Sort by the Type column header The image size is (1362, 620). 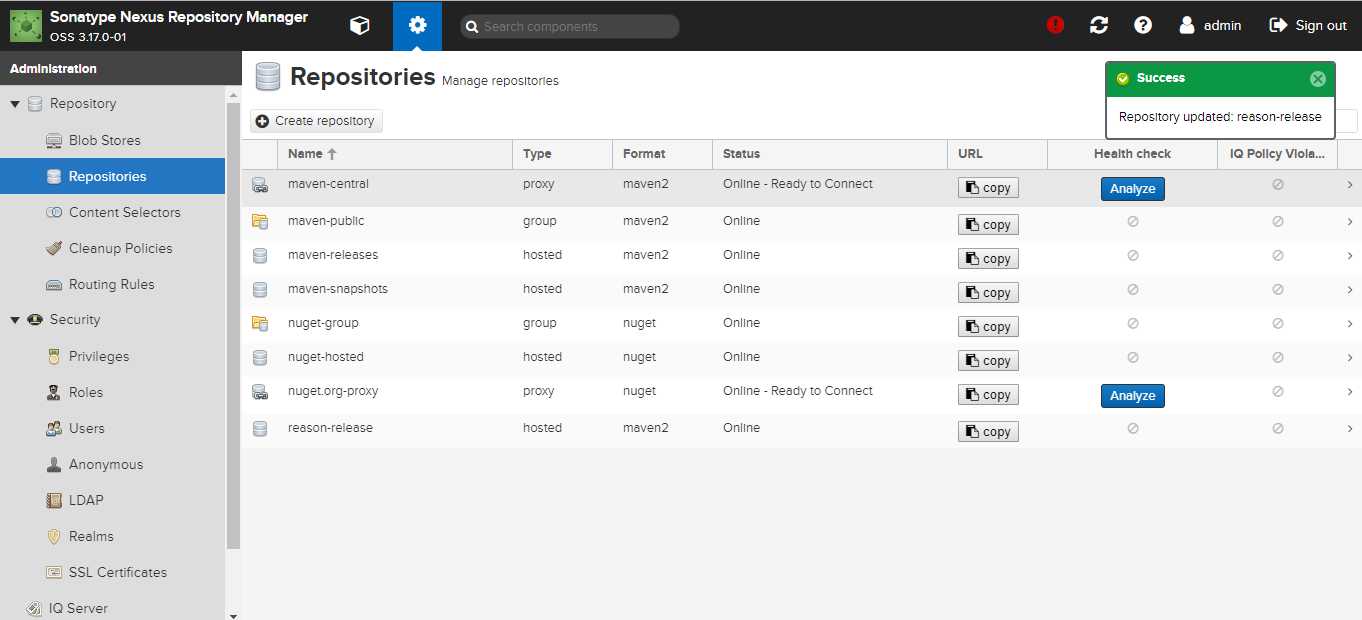pyautogui.click(x=562, y=154)
